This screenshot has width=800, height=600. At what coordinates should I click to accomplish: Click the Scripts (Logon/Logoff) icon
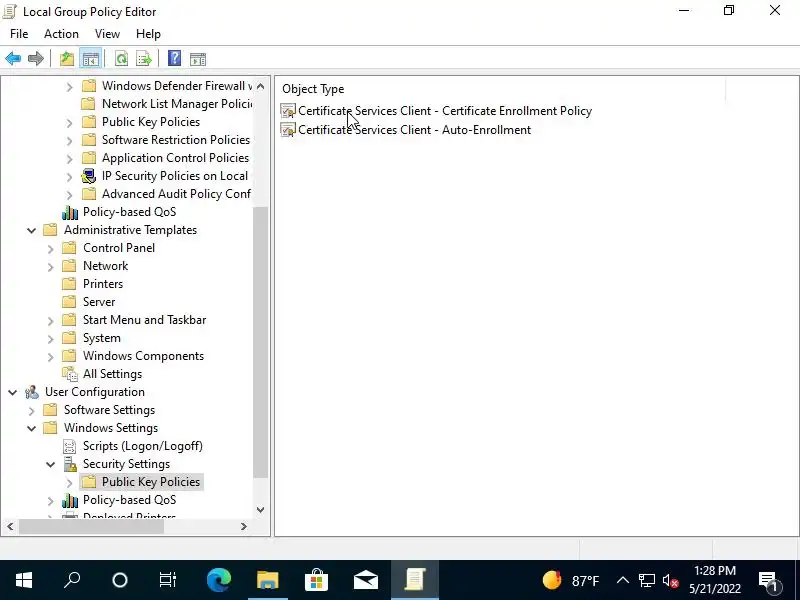click(69, 446)
